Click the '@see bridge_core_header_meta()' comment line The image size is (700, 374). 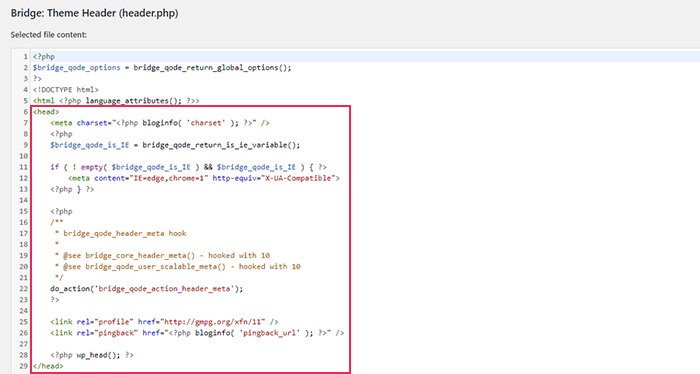162,255
